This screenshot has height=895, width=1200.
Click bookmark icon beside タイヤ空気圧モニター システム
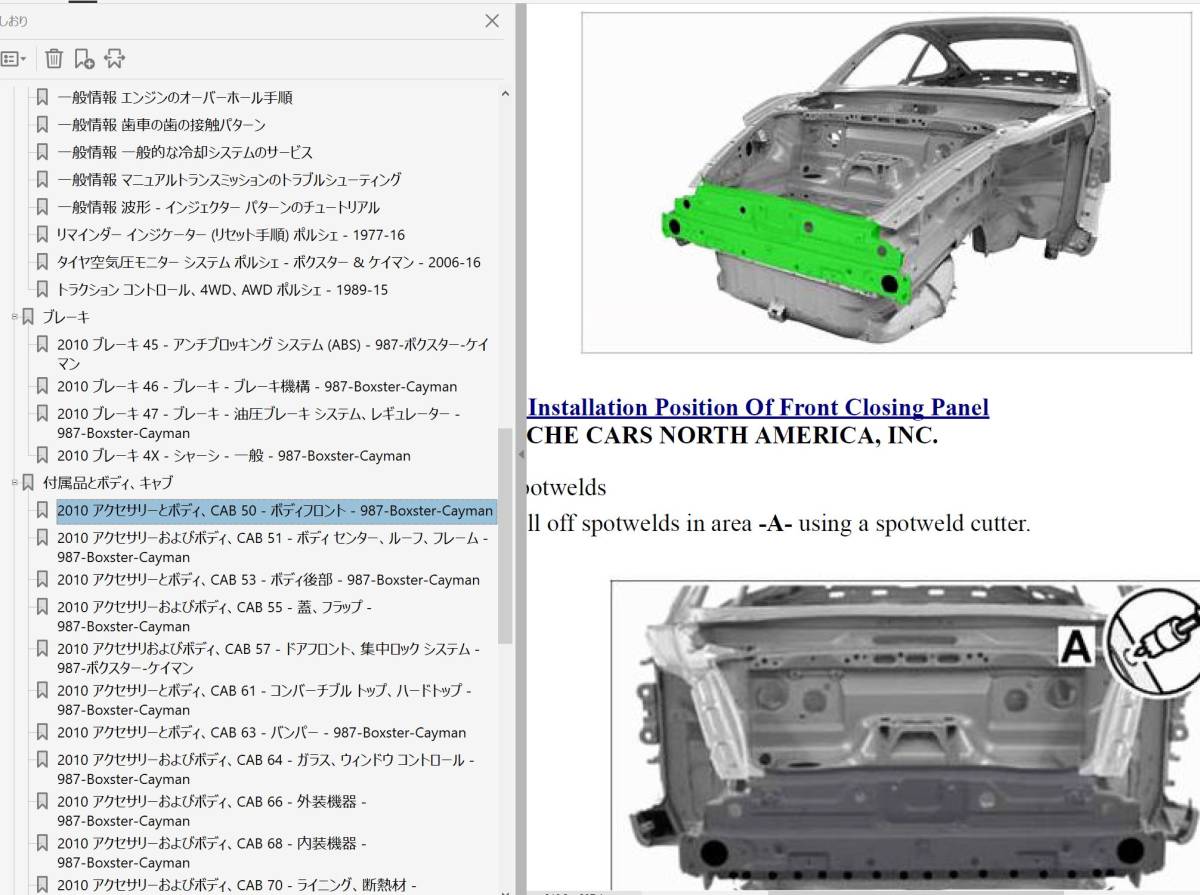[42, 261]
